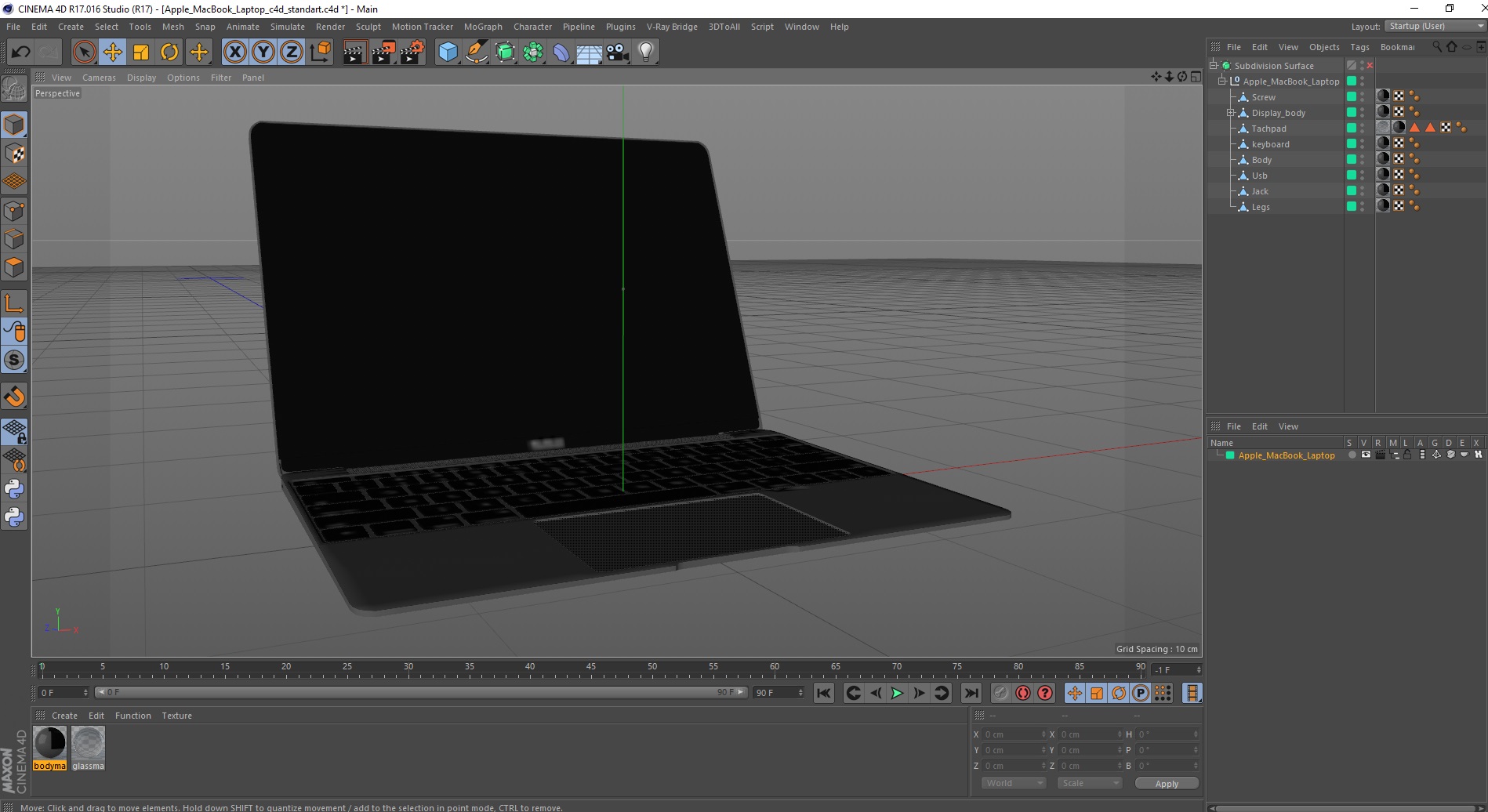Click the 0 F start frame field
1488x812 pixels.
click(63, 693)
